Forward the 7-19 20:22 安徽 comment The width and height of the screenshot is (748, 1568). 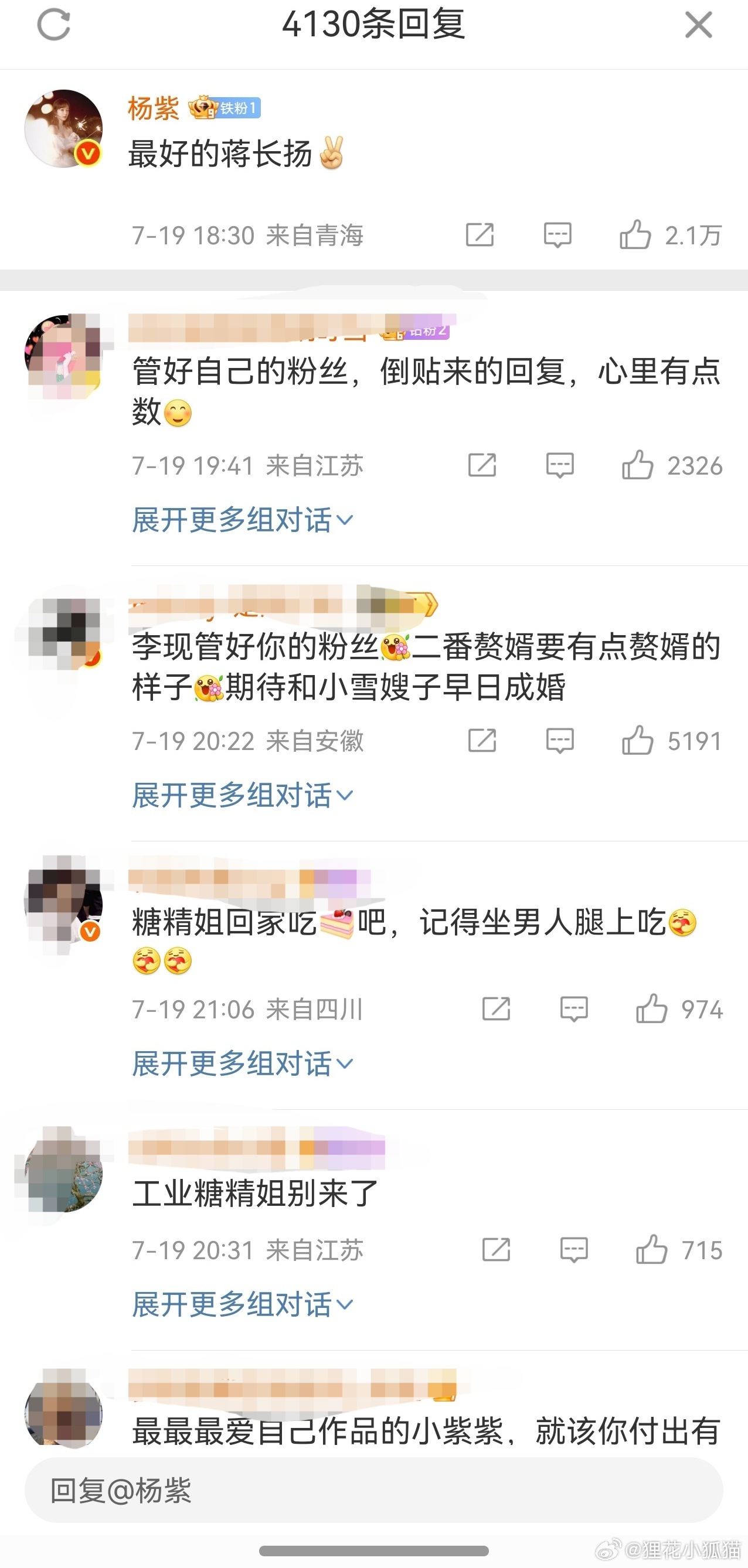(x=482, y=741)
